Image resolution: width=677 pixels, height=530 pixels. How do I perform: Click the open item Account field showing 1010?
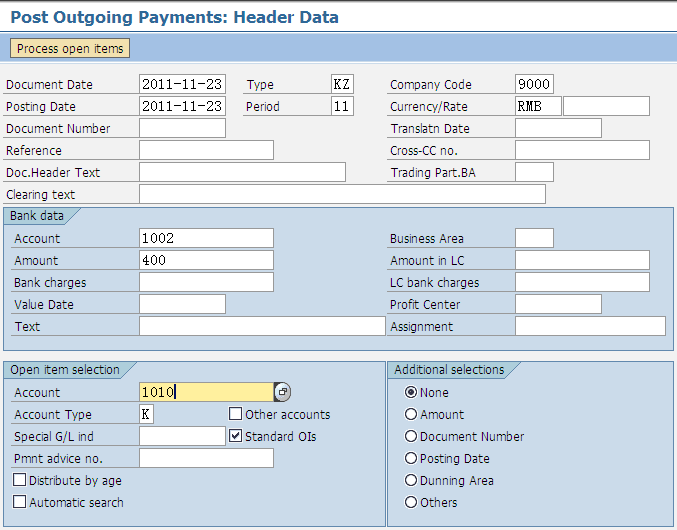click(206, 392)
